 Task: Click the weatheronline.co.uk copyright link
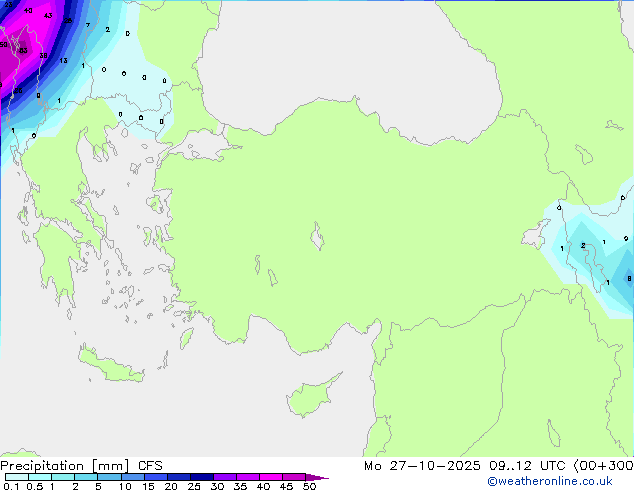coord(550,481)
